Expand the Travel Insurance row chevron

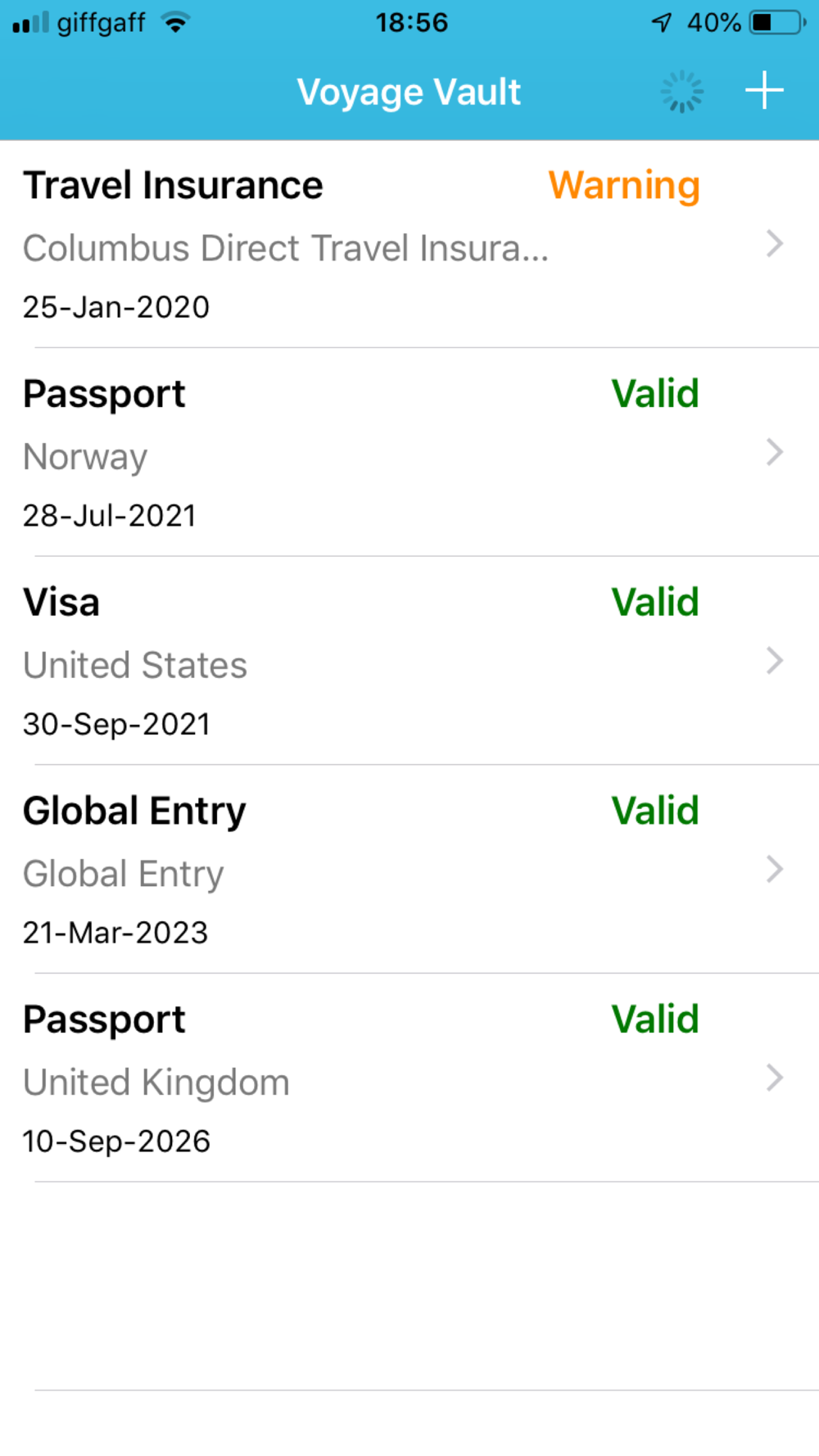(x=774, y=244)
